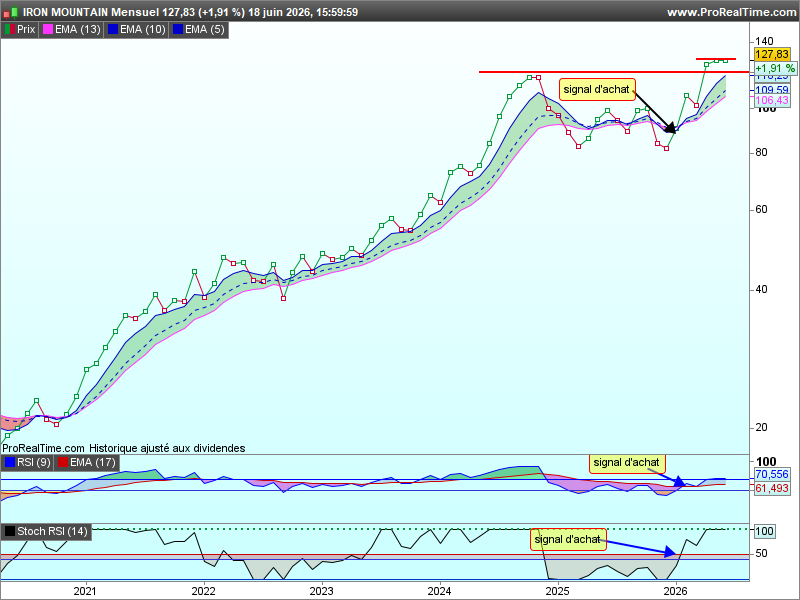The width and height of the screenshot is (800, 600).
Task: Click the black Stoch RSI (14) swatch
Action: pos(10,531)
